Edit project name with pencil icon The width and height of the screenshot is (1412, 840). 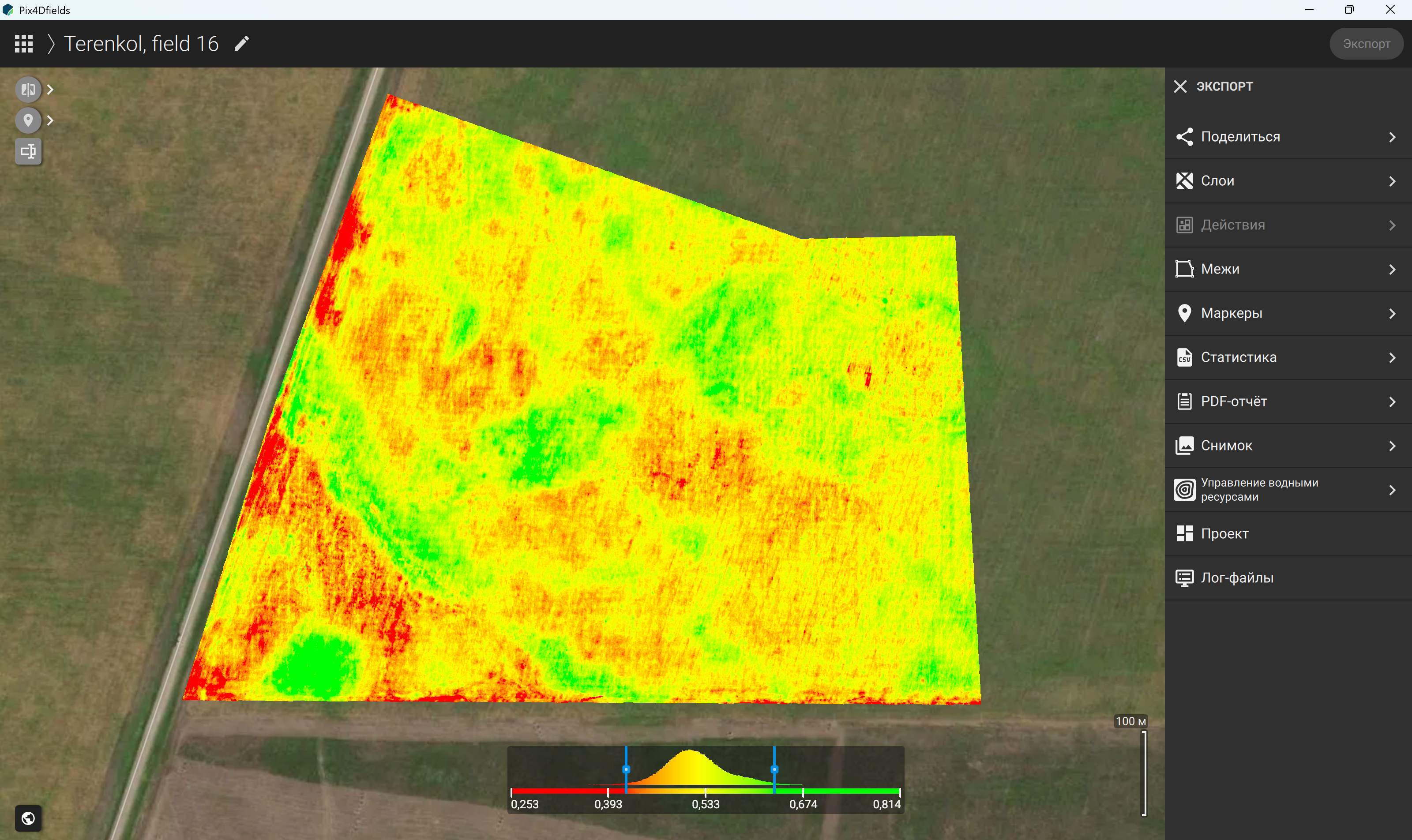click(242, 44)
